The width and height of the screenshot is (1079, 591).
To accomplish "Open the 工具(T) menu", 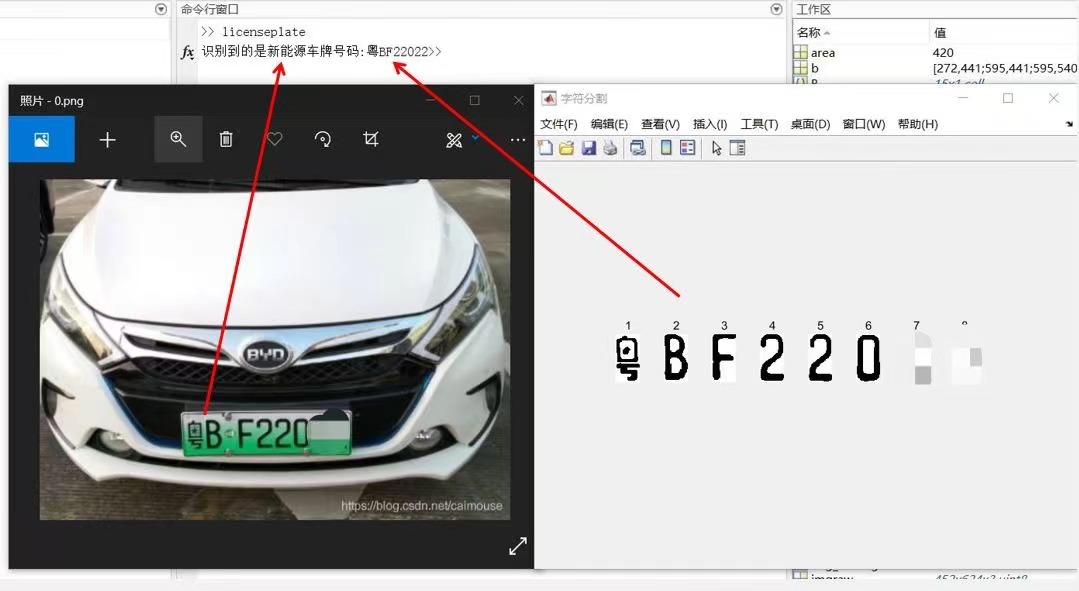I will tap(759, 124).
